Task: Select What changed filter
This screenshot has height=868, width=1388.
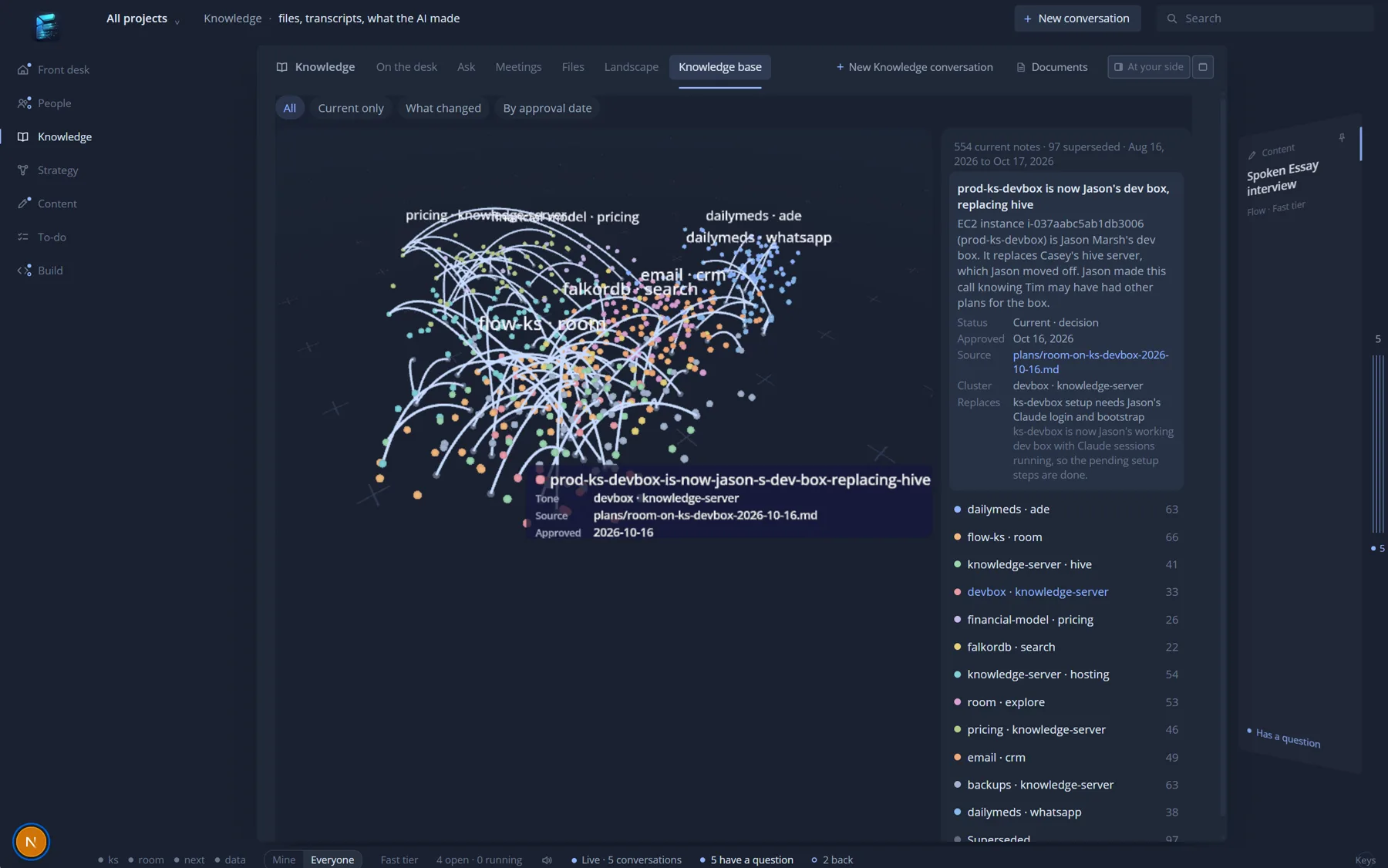Action: coord(443,108)
